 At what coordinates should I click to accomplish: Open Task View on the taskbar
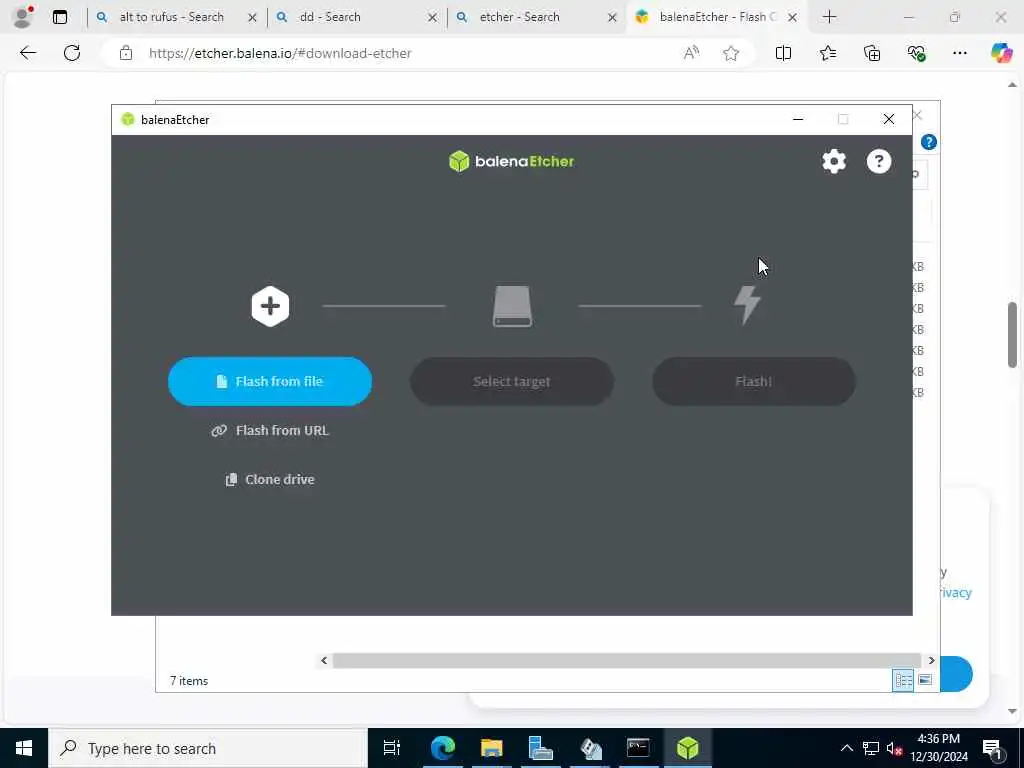click(x=392, y=748)
